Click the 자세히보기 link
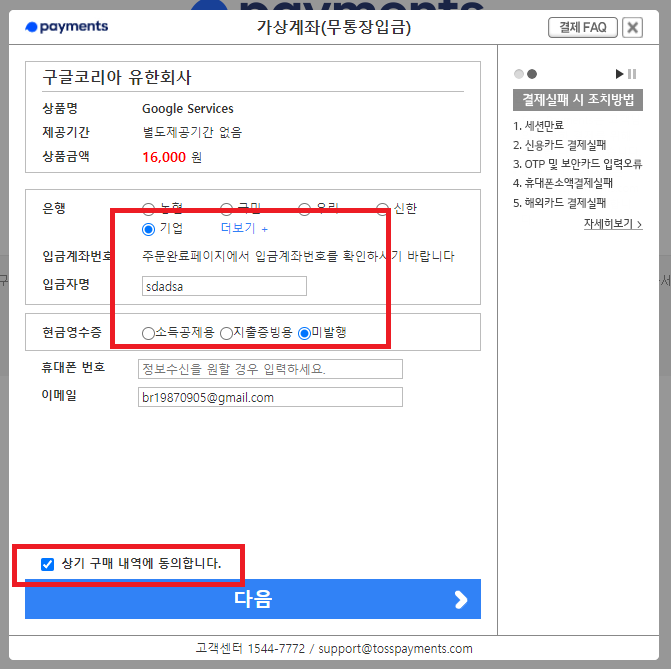 tap(613, 224)
